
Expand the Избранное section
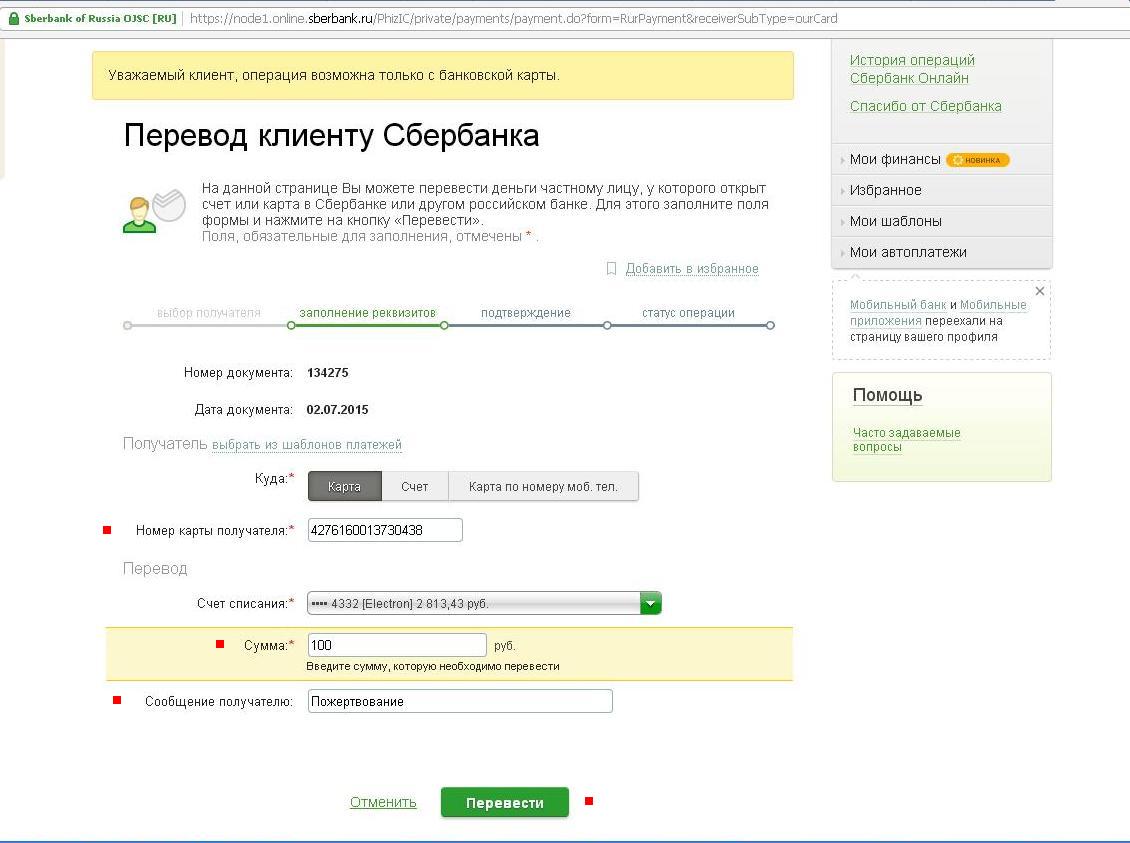point(885,190)
